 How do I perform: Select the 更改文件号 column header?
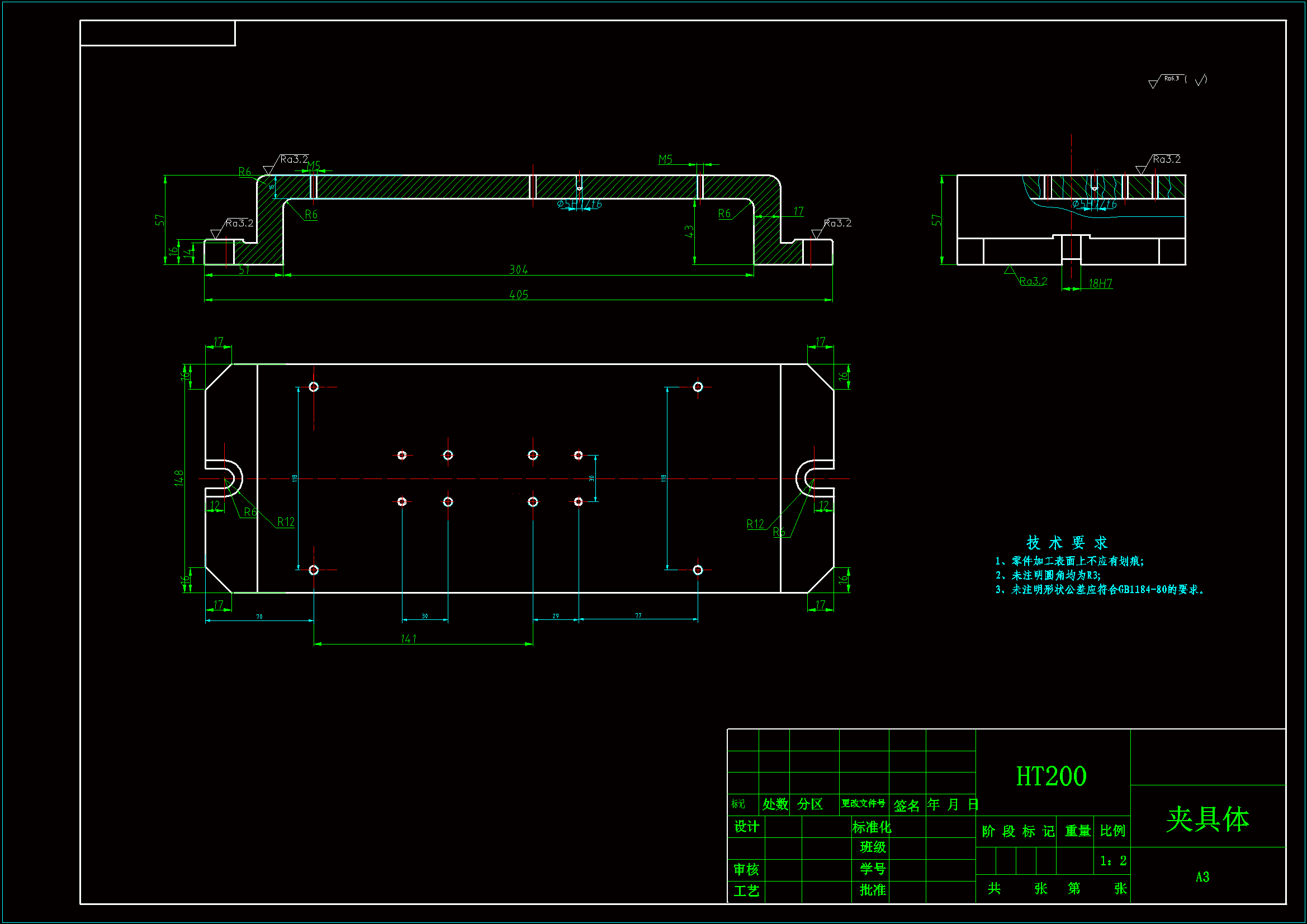[x=863, y=803]
